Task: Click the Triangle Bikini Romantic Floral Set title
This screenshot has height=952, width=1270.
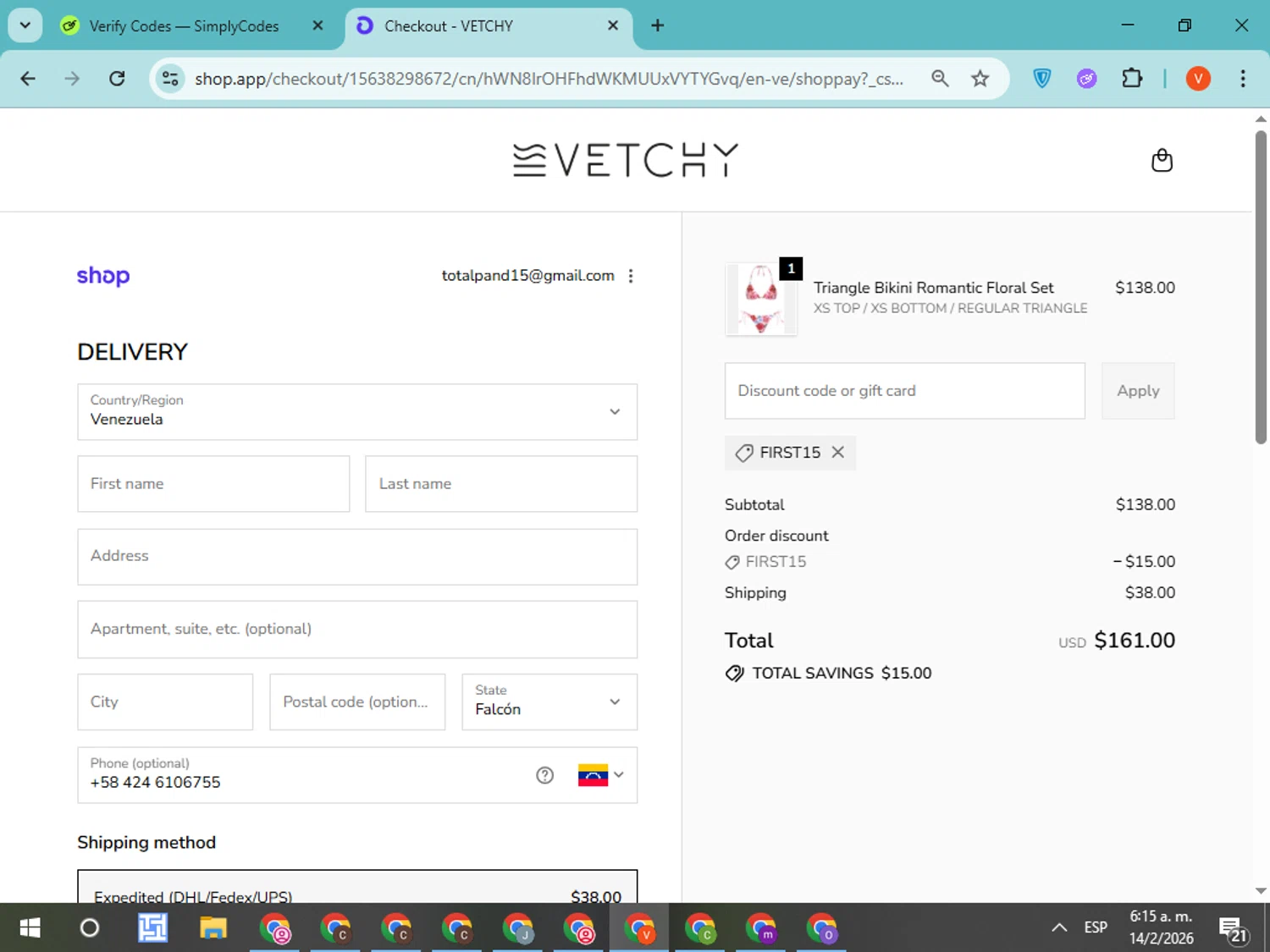Action: coord(934,288)
